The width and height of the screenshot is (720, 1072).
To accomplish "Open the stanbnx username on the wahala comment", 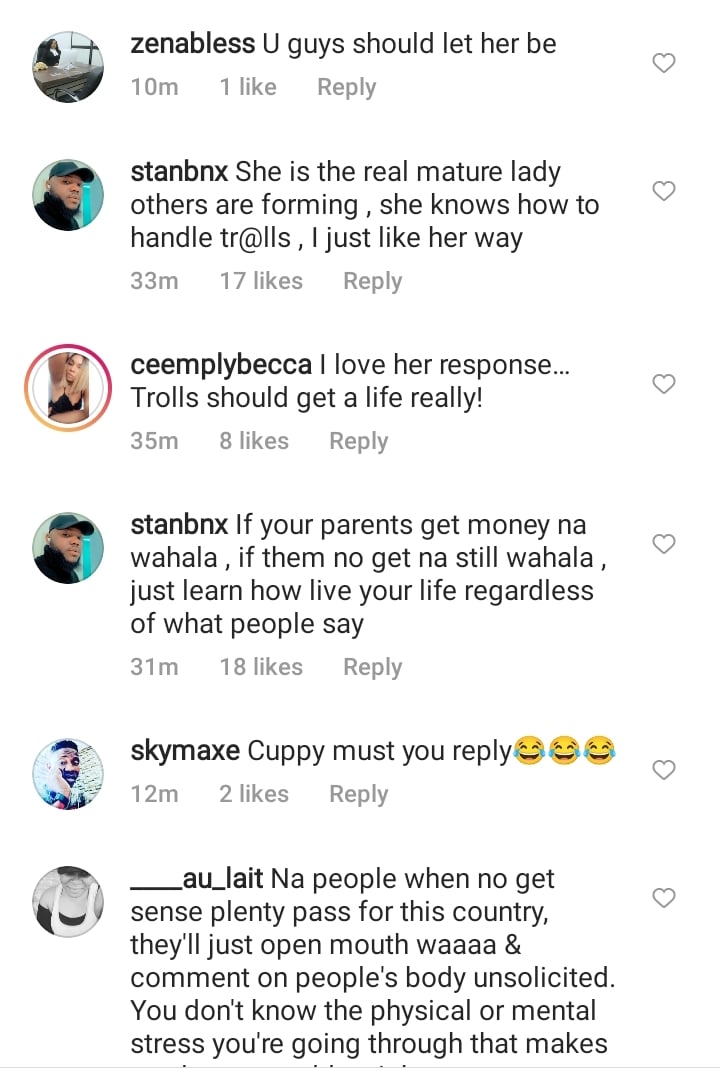I will pyautogui.click(x=180, y=524).
